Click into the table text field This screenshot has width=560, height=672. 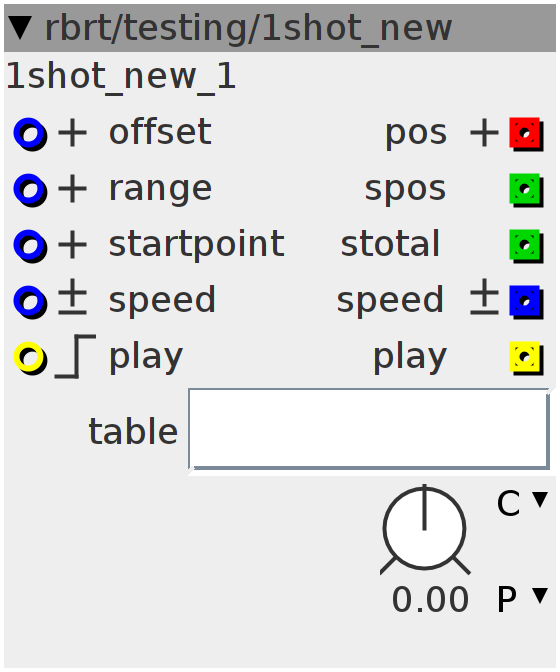click(369, 429)
